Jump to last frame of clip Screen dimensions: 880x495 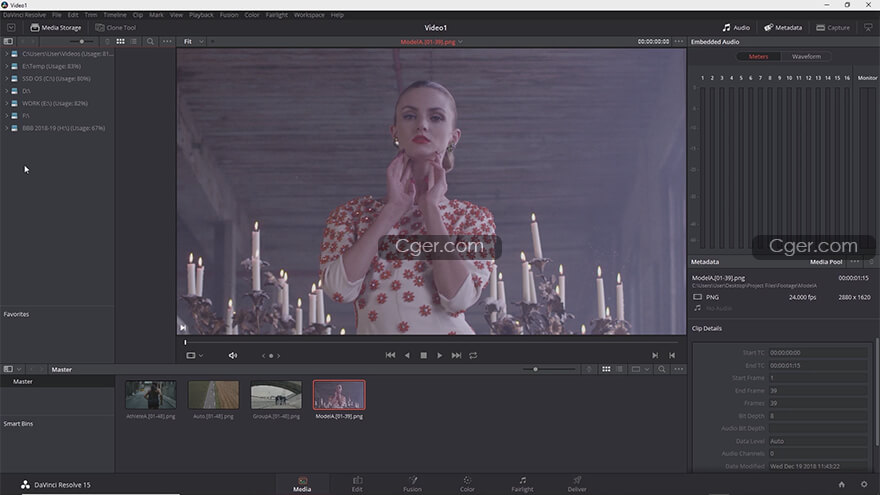click(456, 355)
